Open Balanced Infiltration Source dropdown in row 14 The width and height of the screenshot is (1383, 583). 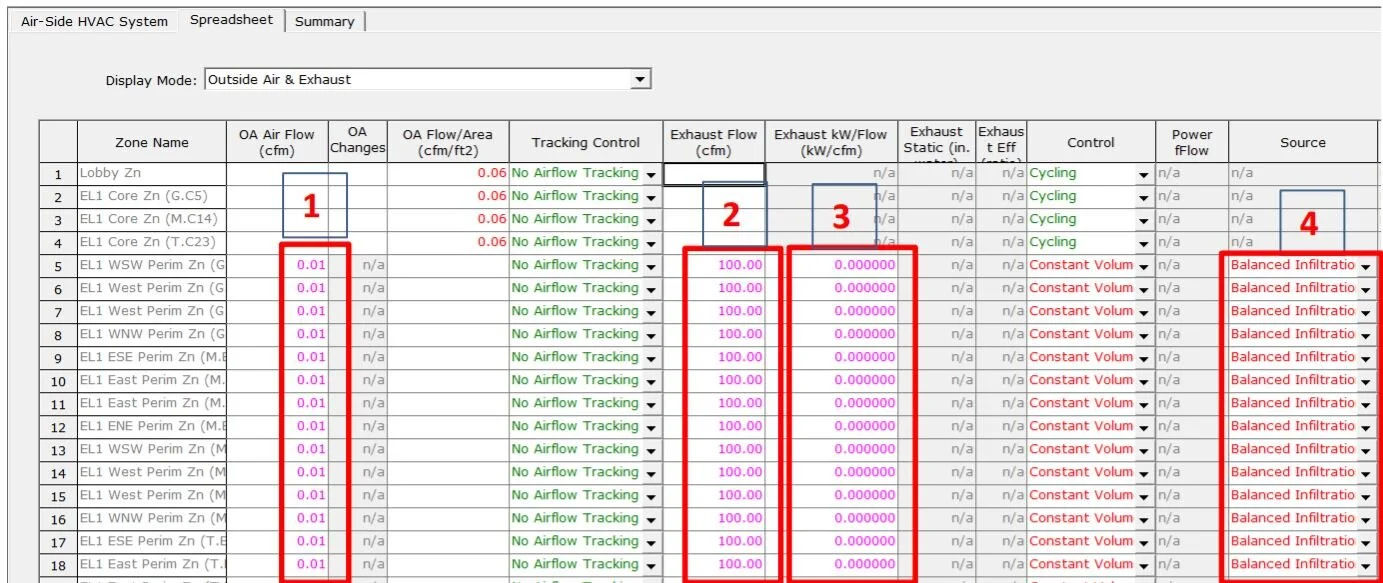pos(1366,473)
